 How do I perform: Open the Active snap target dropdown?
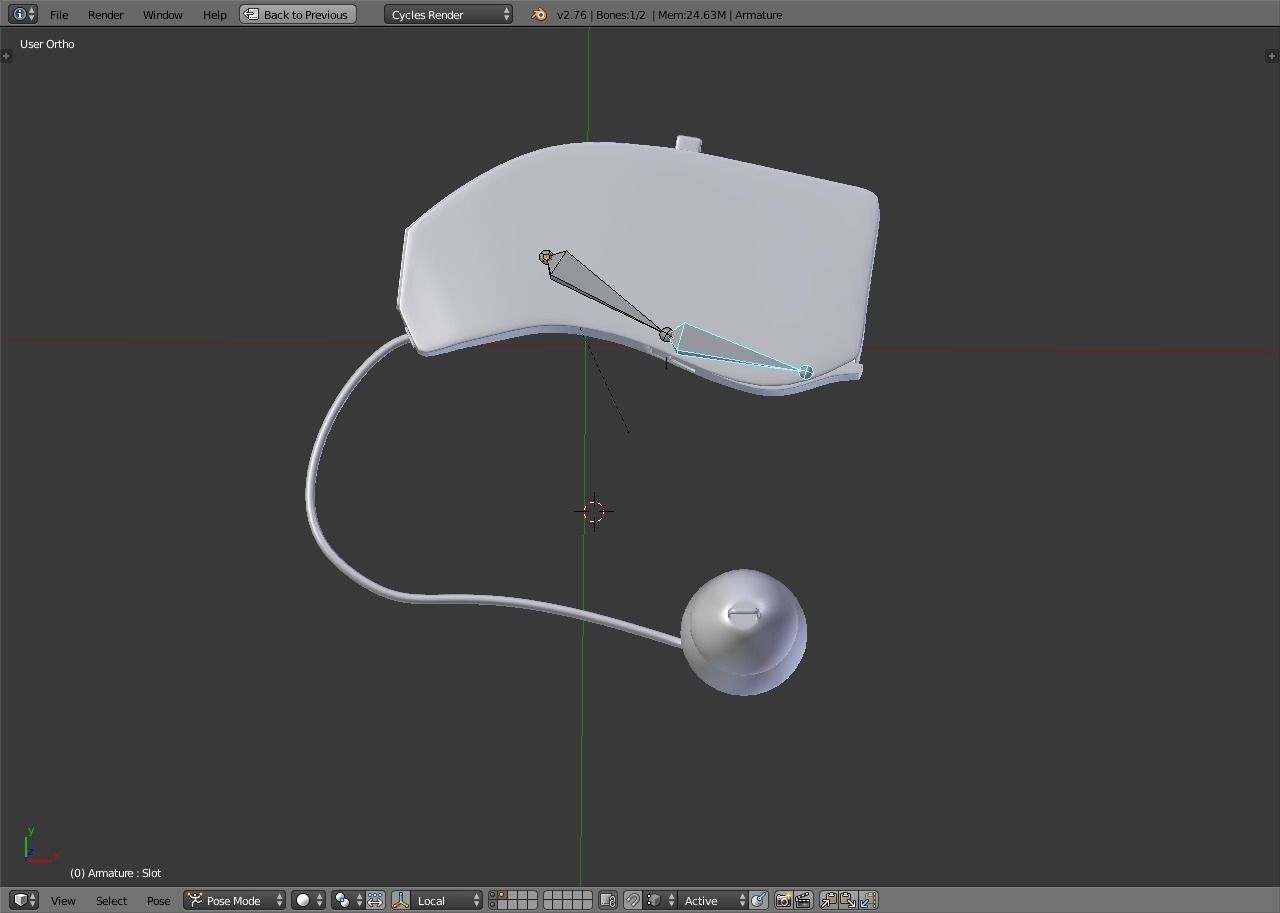coord(713,900)
